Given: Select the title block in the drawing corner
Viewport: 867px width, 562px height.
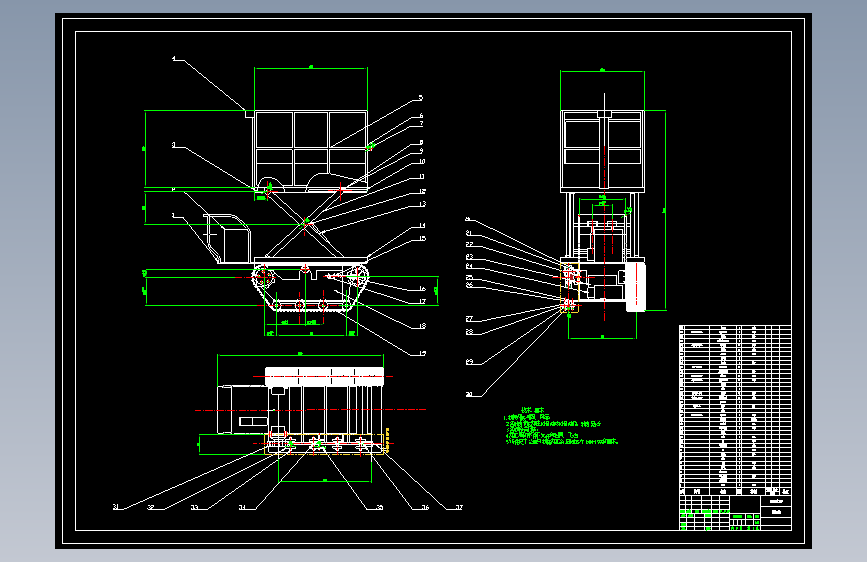Looking at the screenshot, I should [735, 513].
